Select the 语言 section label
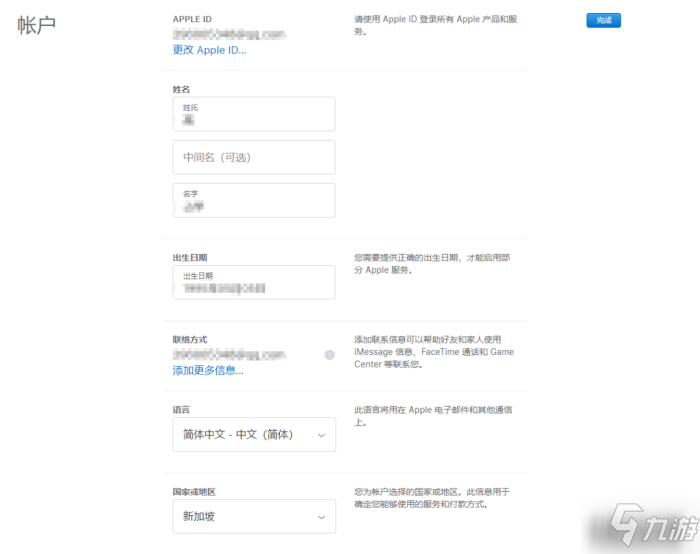700x554 pixels. point(181,409)
